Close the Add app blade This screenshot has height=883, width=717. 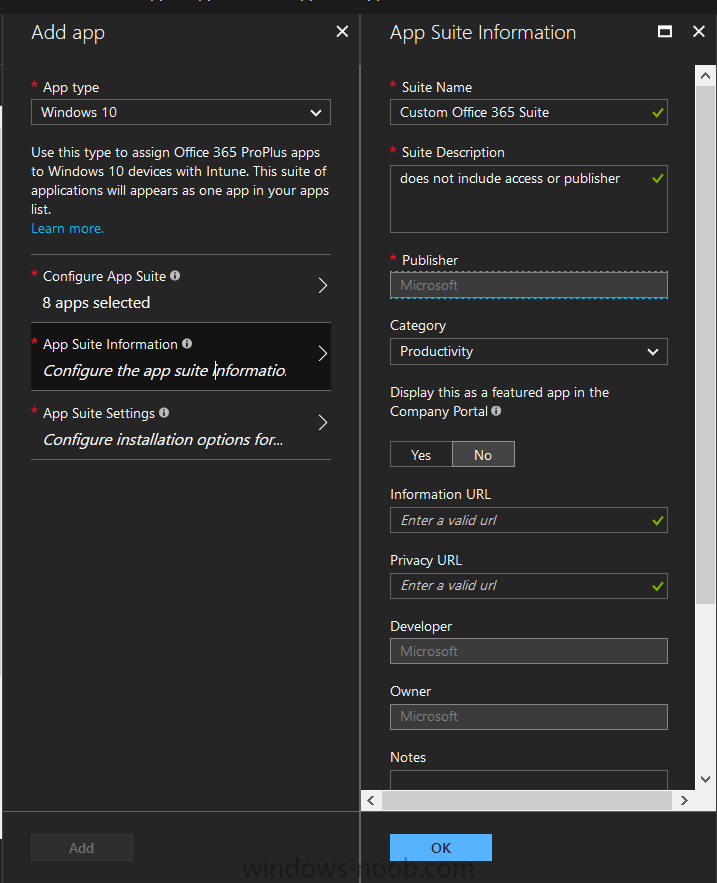[342, 32]
